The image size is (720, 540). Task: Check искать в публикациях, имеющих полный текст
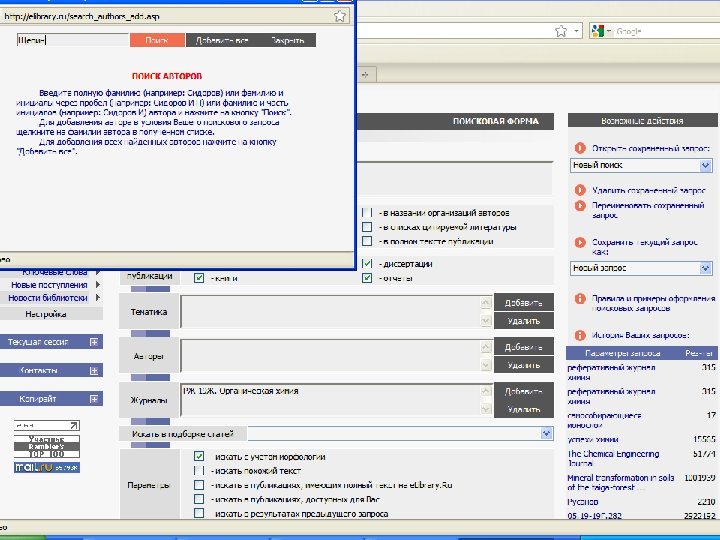coord(199,485)
